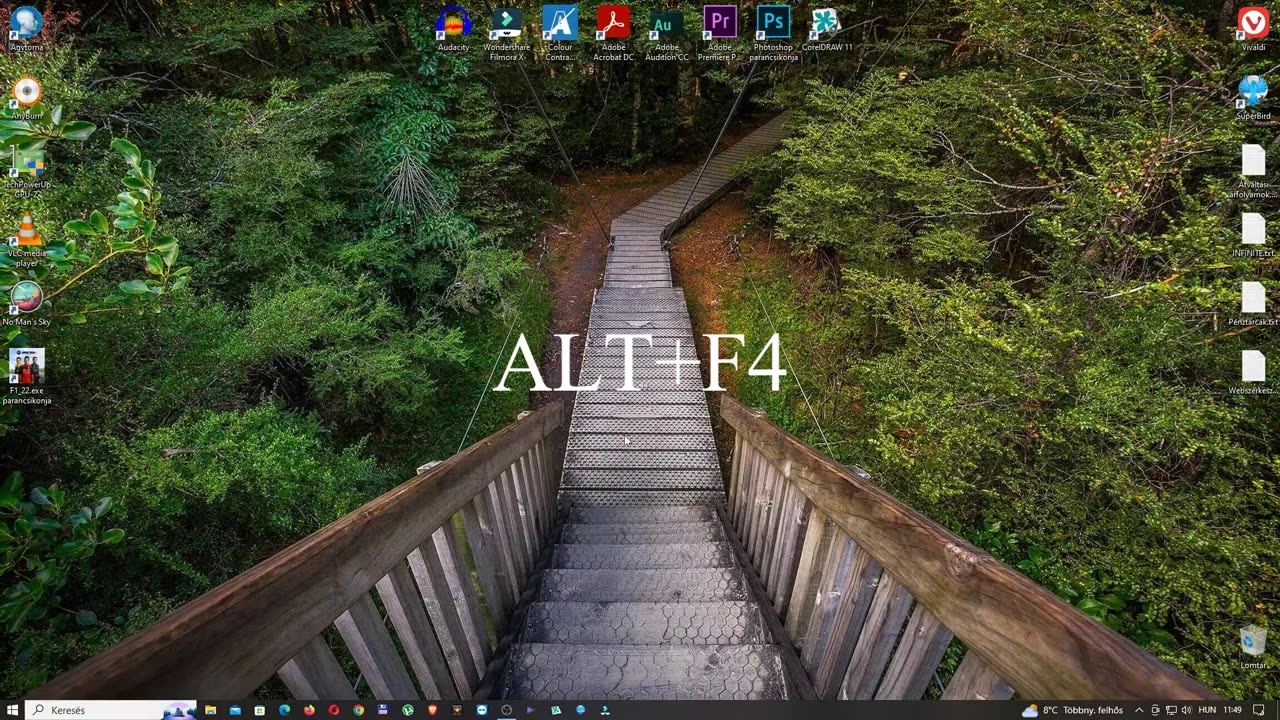
Task: Open the weather widget 8°C Többny. felhős
Action: click(1073, 710)
